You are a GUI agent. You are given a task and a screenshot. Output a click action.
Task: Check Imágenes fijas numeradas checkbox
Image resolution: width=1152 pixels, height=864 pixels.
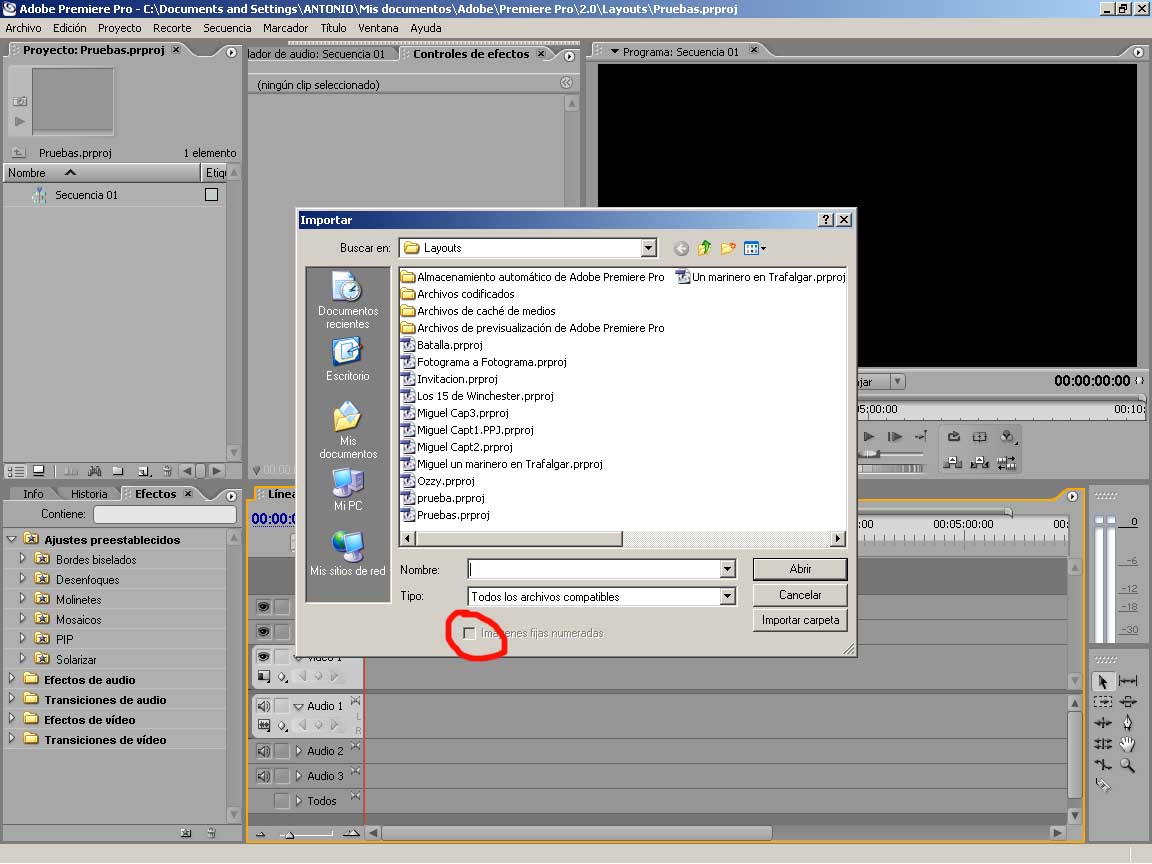pos(469,633)
